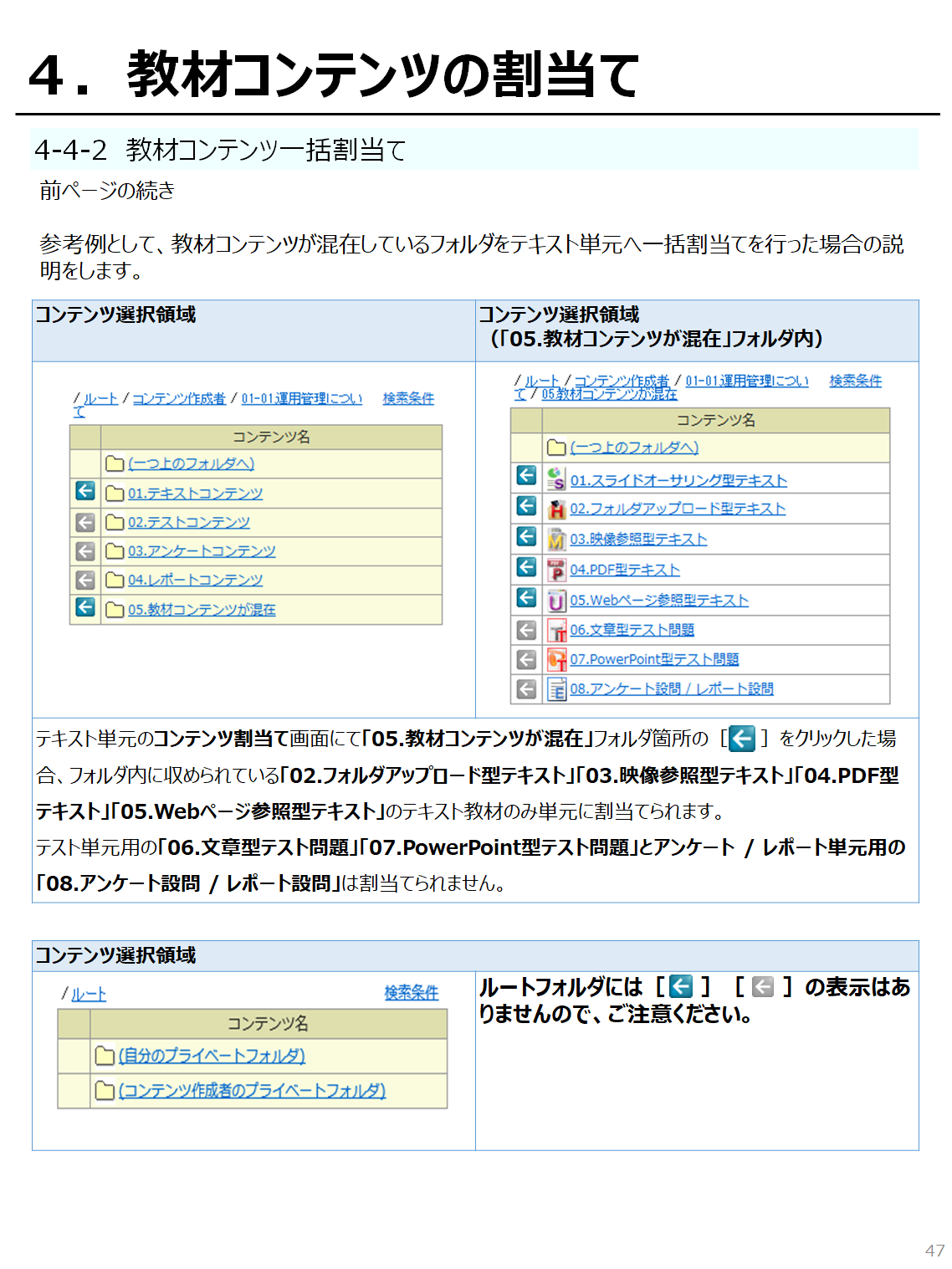Open the 04.レポートコンテンツ folder

pos(195,581)
